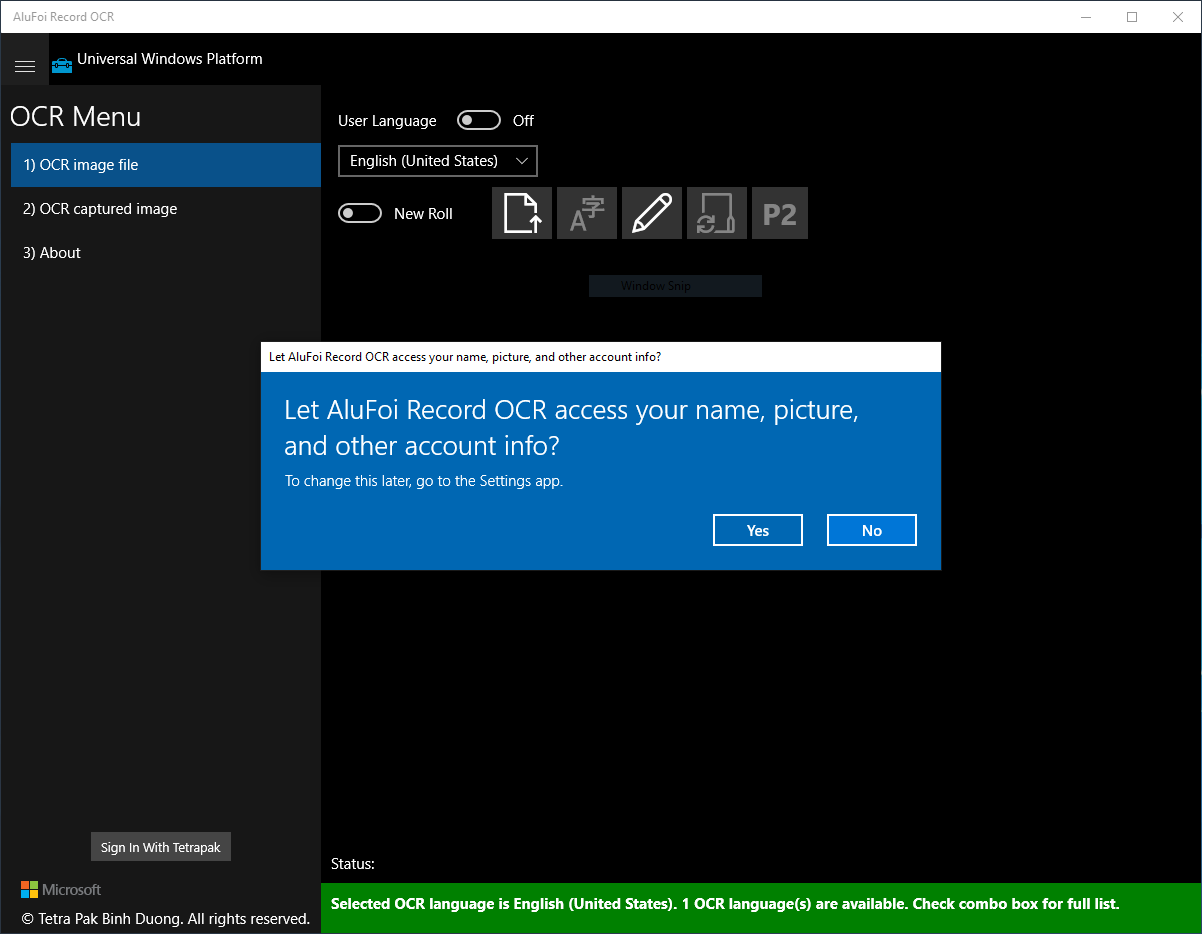Open the '3) About' menu item
This screenshot has width=1202, height=934.
pos(166,253)
